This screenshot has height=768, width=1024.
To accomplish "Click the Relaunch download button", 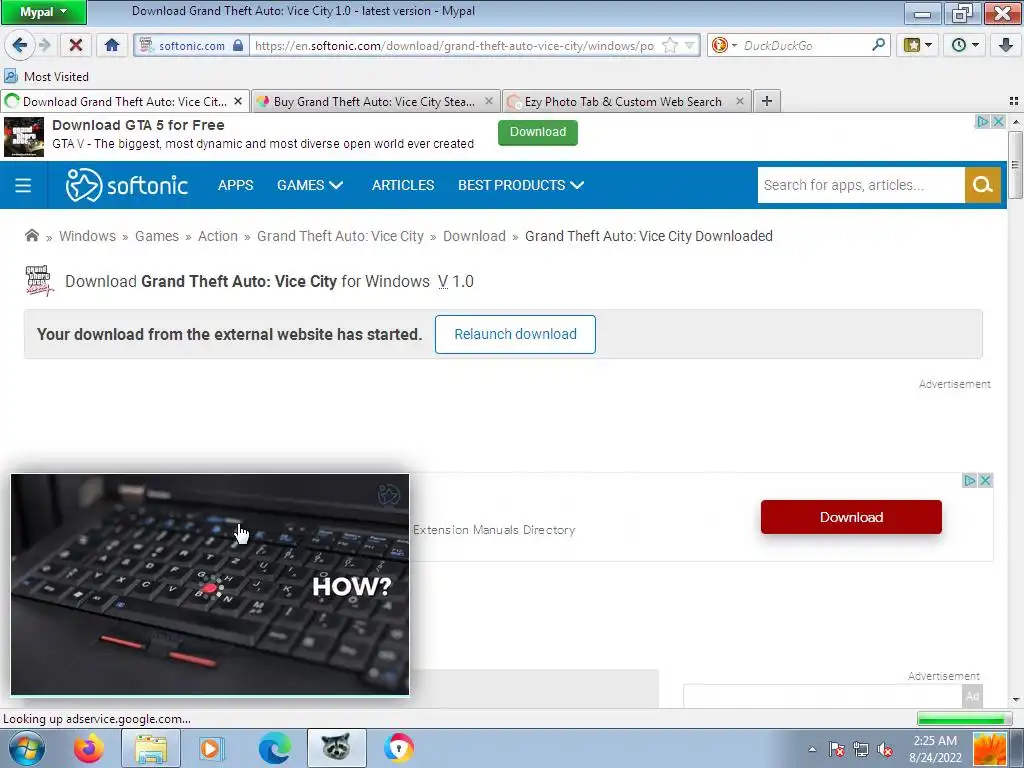I will click(x=515, y=334).
